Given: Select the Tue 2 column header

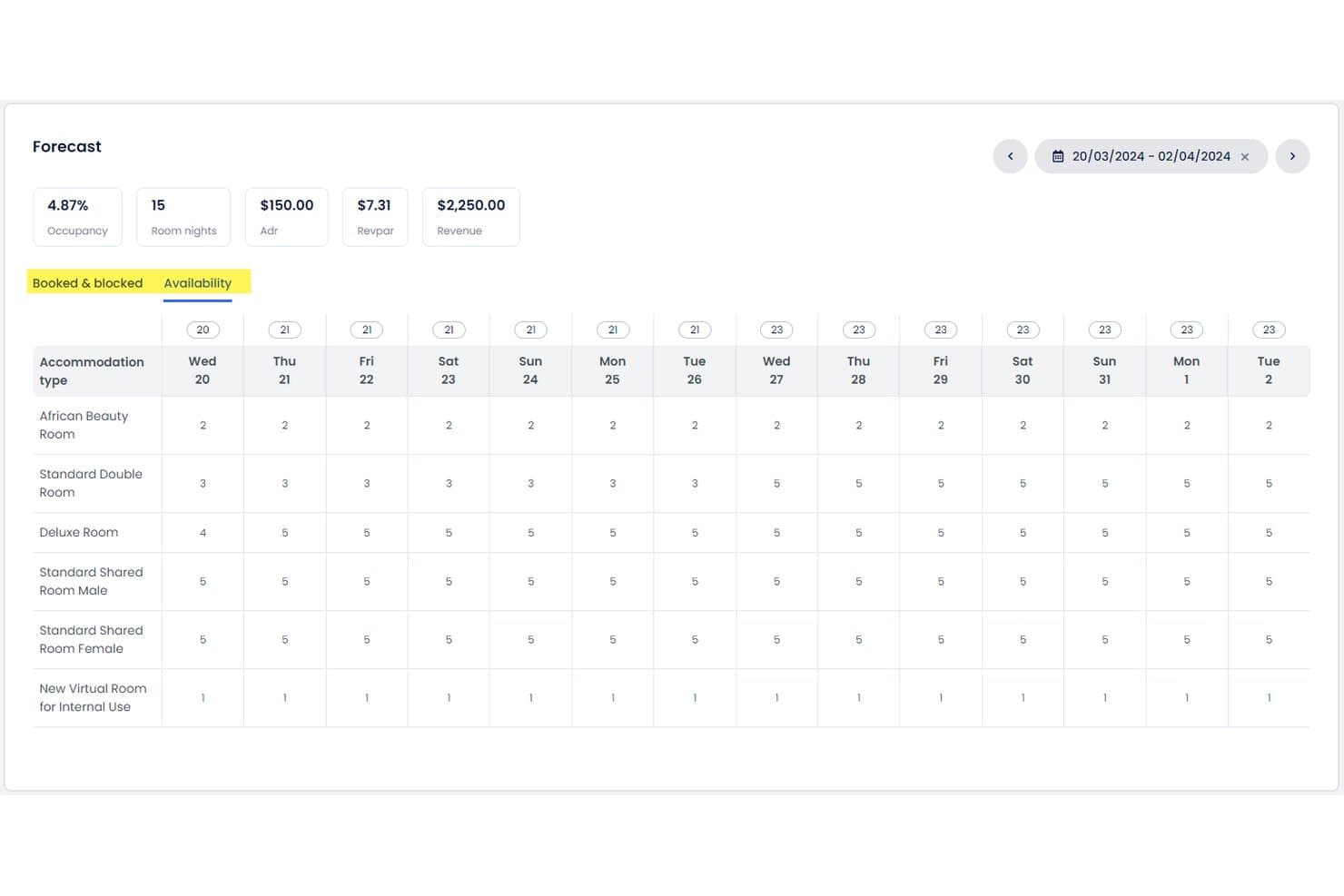Looking at the screenshot, I should pyautogui.click(x=1269, y=370).
